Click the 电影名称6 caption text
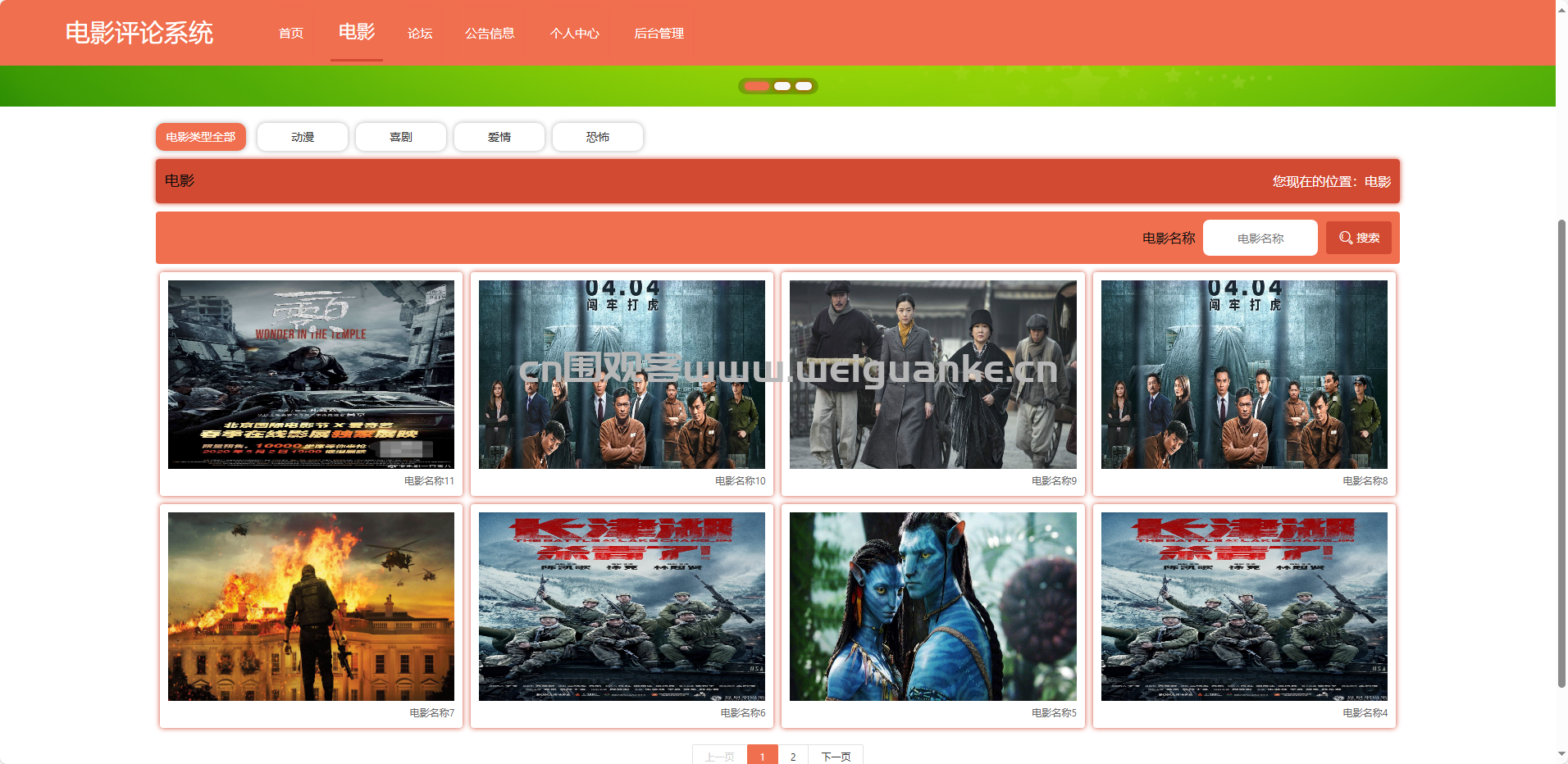Viewport: 1568px width, 764px height. pyautogui.click(x=742, y=713)
